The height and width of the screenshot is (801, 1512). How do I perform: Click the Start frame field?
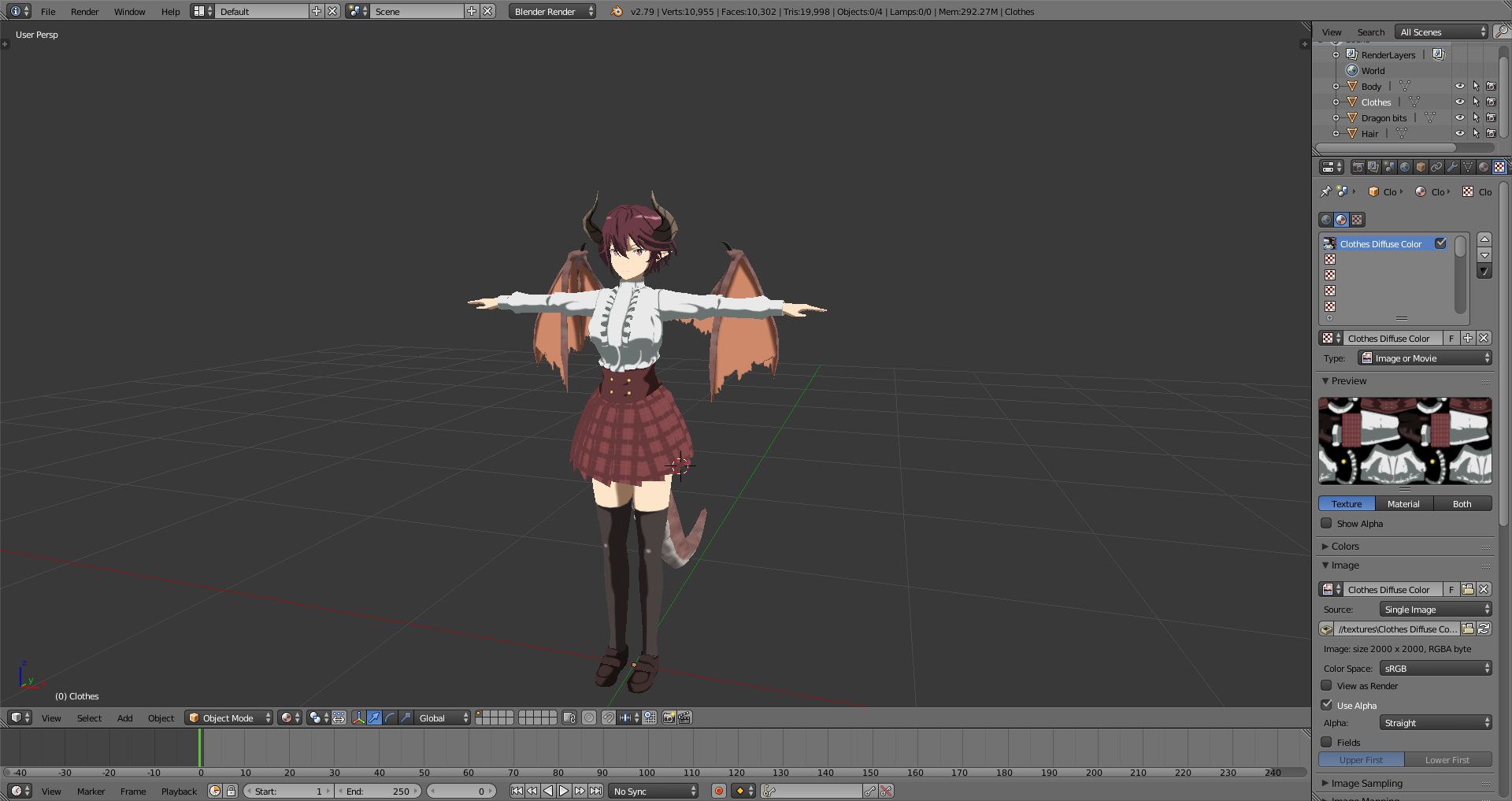click(x=289, y=791)
